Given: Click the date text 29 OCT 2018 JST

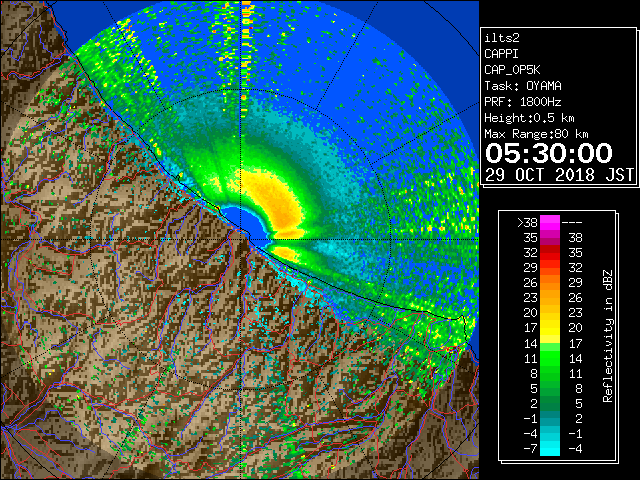Looking at the screenshot, I should click(x=559, y=175).
